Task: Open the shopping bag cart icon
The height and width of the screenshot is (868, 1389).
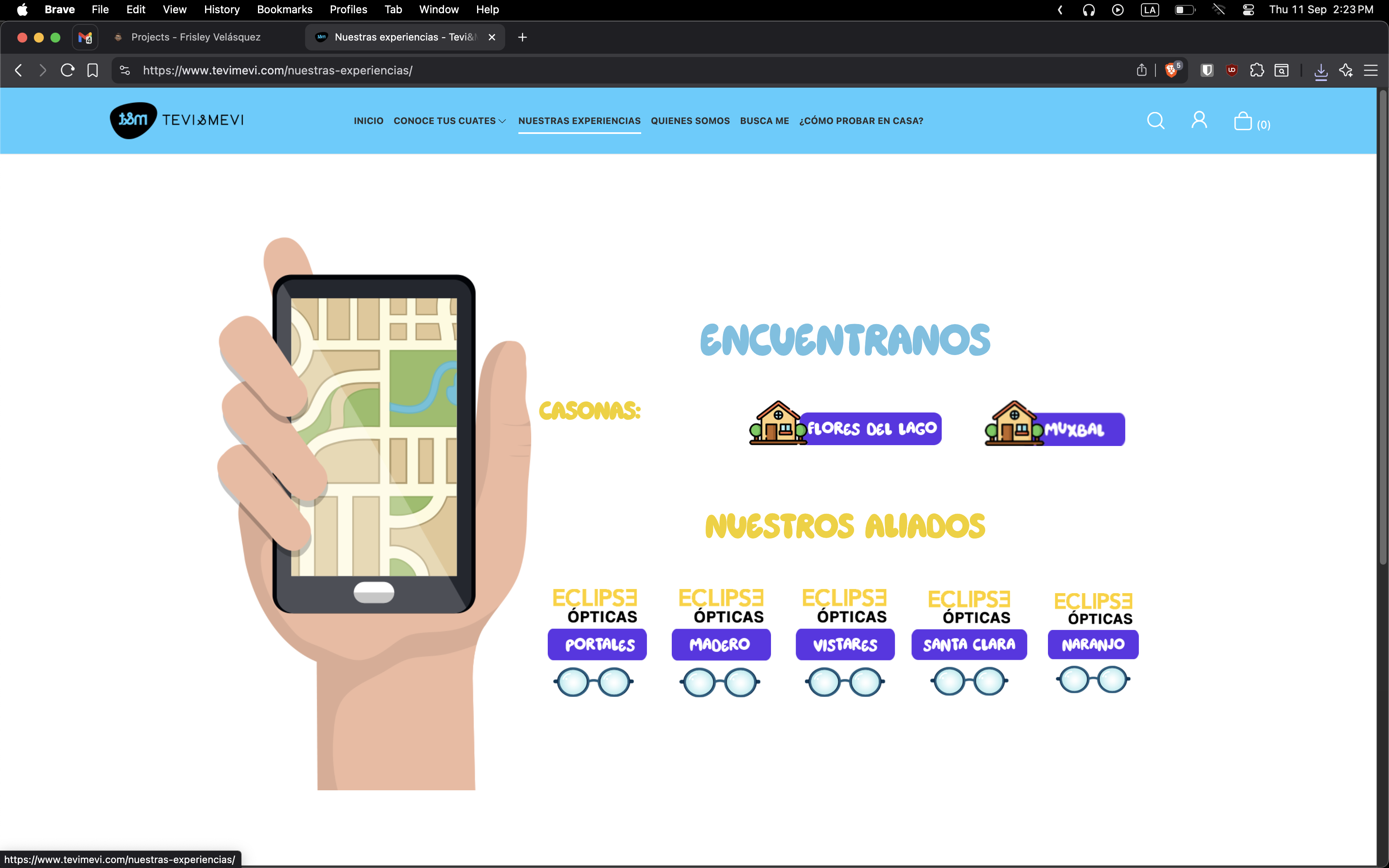Action: coord(1243,121)
